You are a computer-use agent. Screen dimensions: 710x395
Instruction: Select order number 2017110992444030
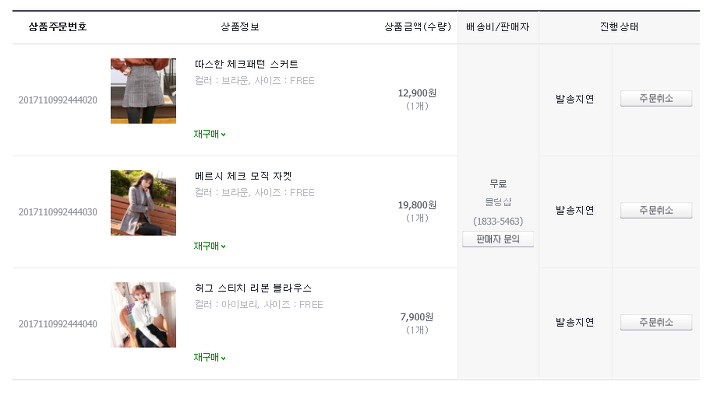(58, 212)
